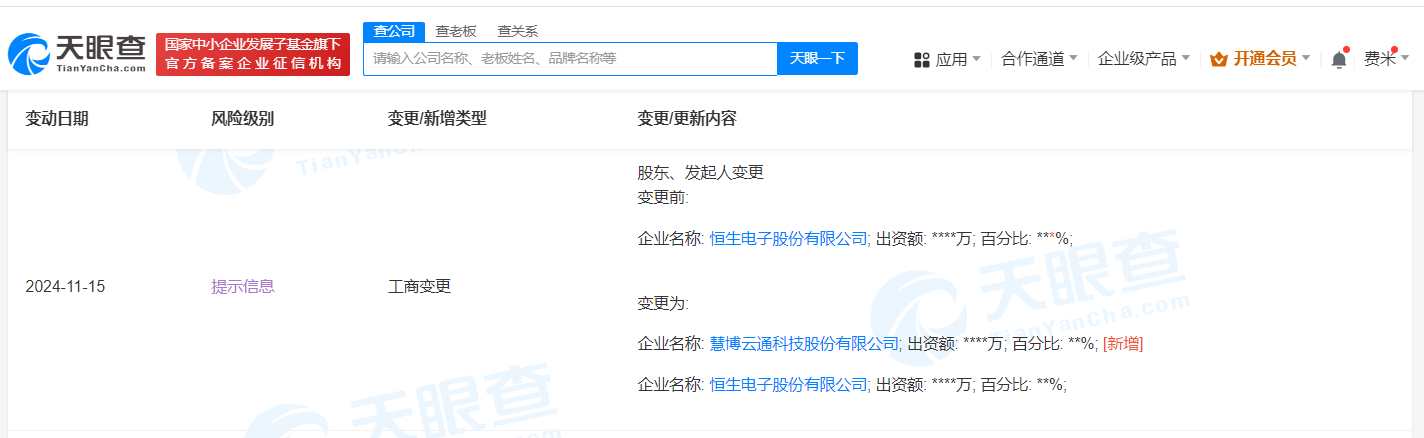This screenshot has height=438, width=1424.
Task: Click the 天眼一下 search button
Action: click(x=817, y=58)
